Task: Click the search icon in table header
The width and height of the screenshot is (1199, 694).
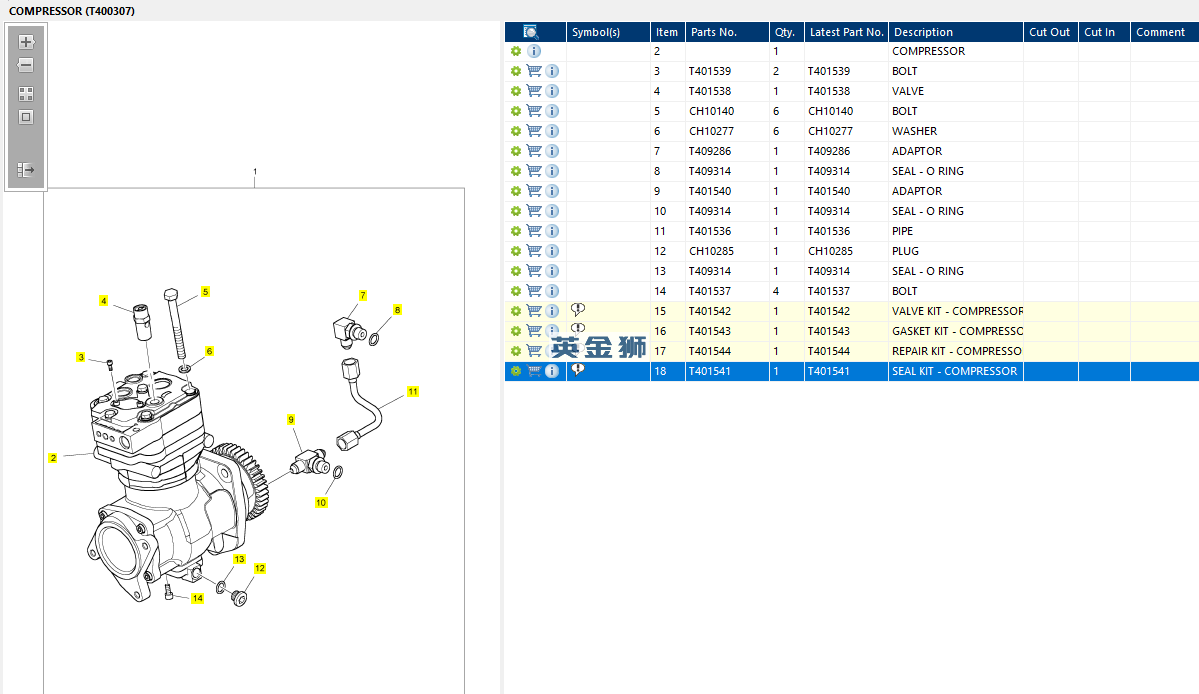Action: pos(531,32)
